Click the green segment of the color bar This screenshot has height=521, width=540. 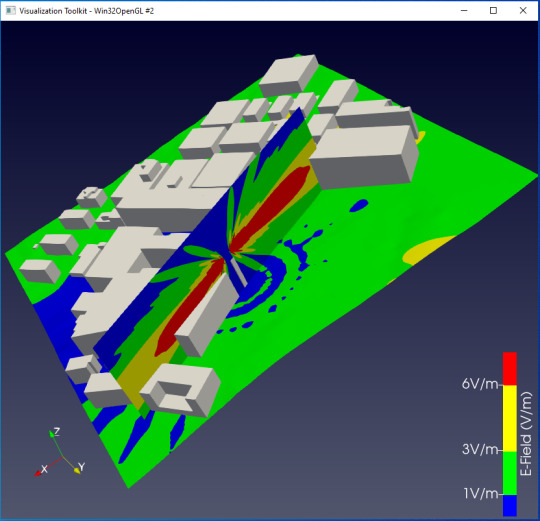pyautogui.click(x=510, y=473)
